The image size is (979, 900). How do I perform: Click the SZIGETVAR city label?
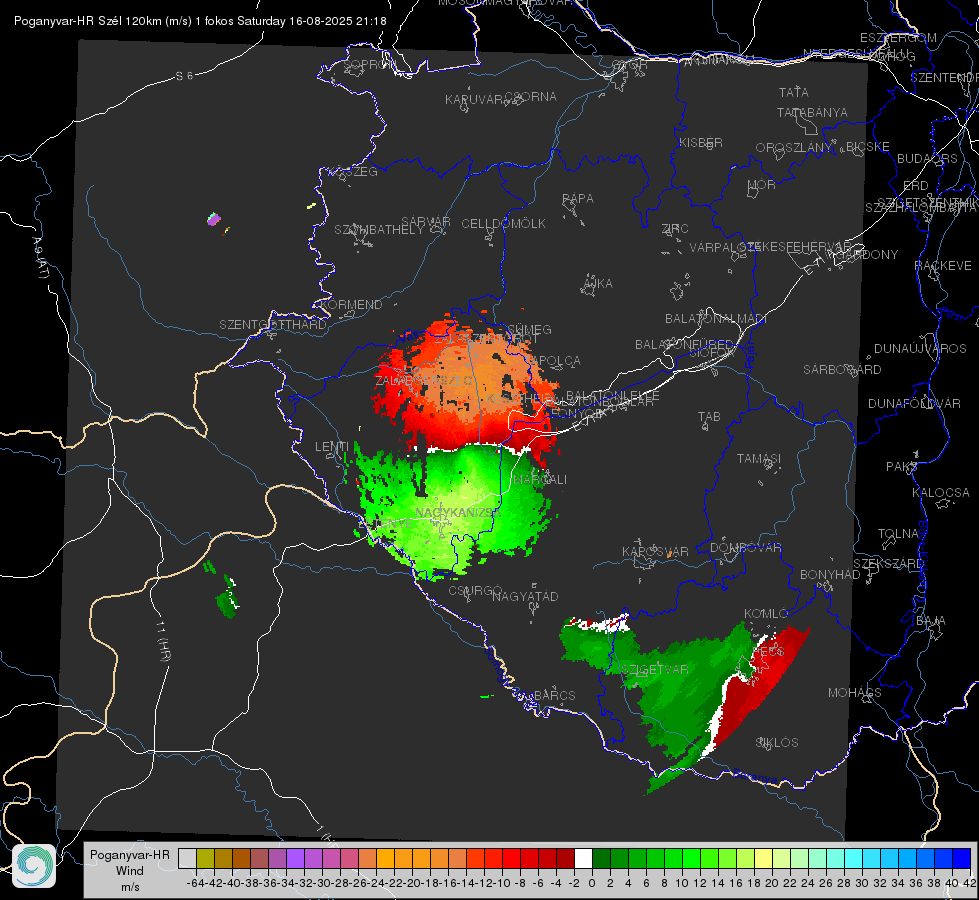point(654,669)
